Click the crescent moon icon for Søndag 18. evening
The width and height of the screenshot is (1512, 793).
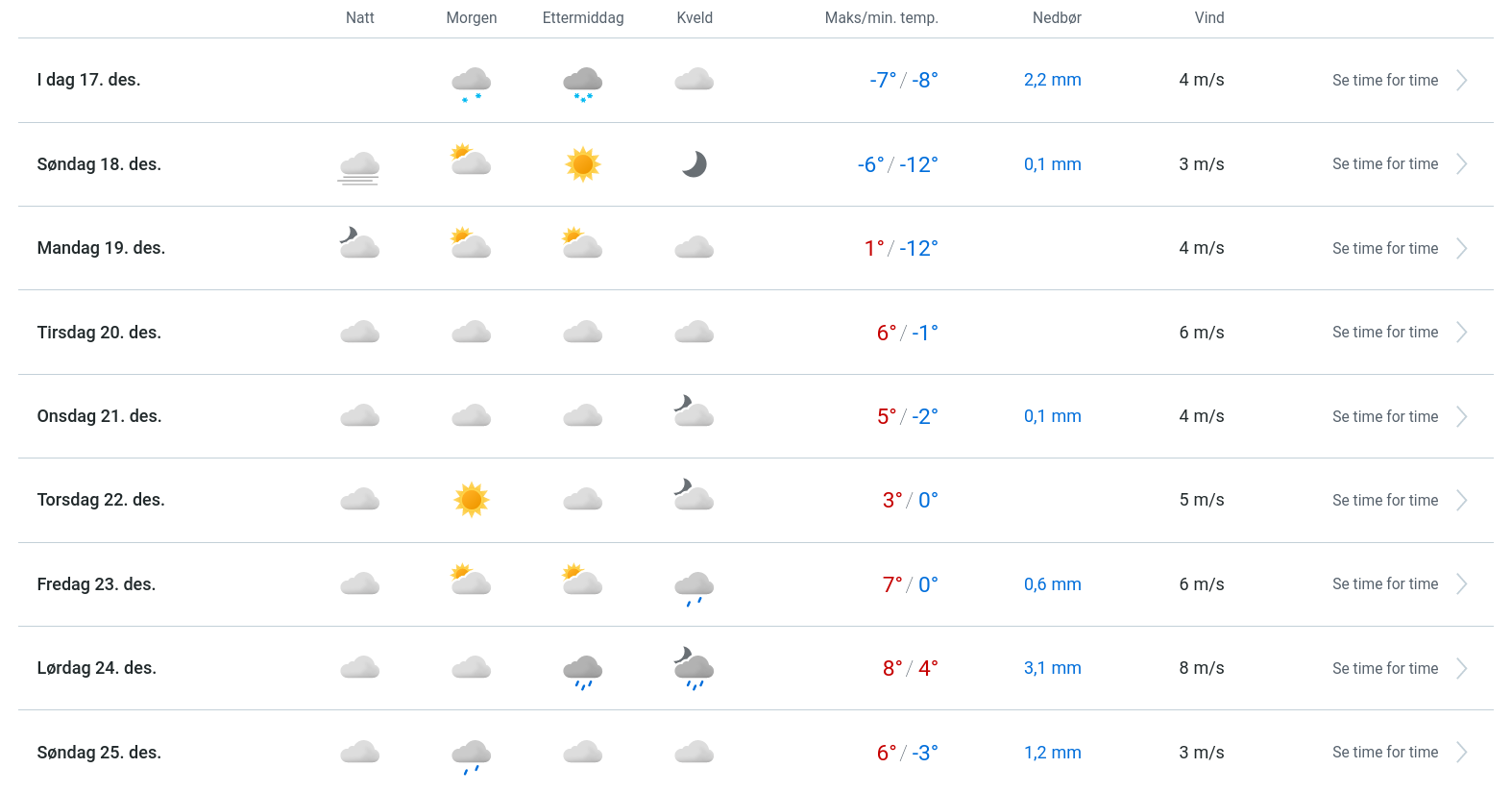click(x=695, y=164)
